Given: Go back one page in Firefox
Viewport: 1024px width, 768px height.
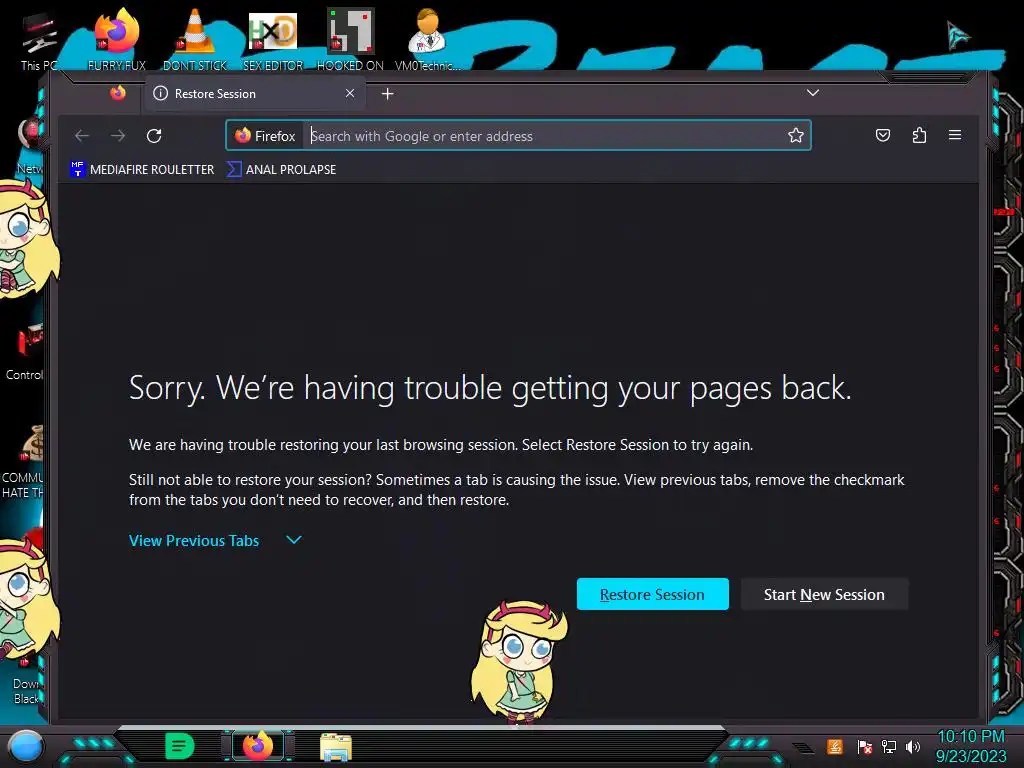Looking at the screenshot, I should pyautogui.click(x=82, y=136).
